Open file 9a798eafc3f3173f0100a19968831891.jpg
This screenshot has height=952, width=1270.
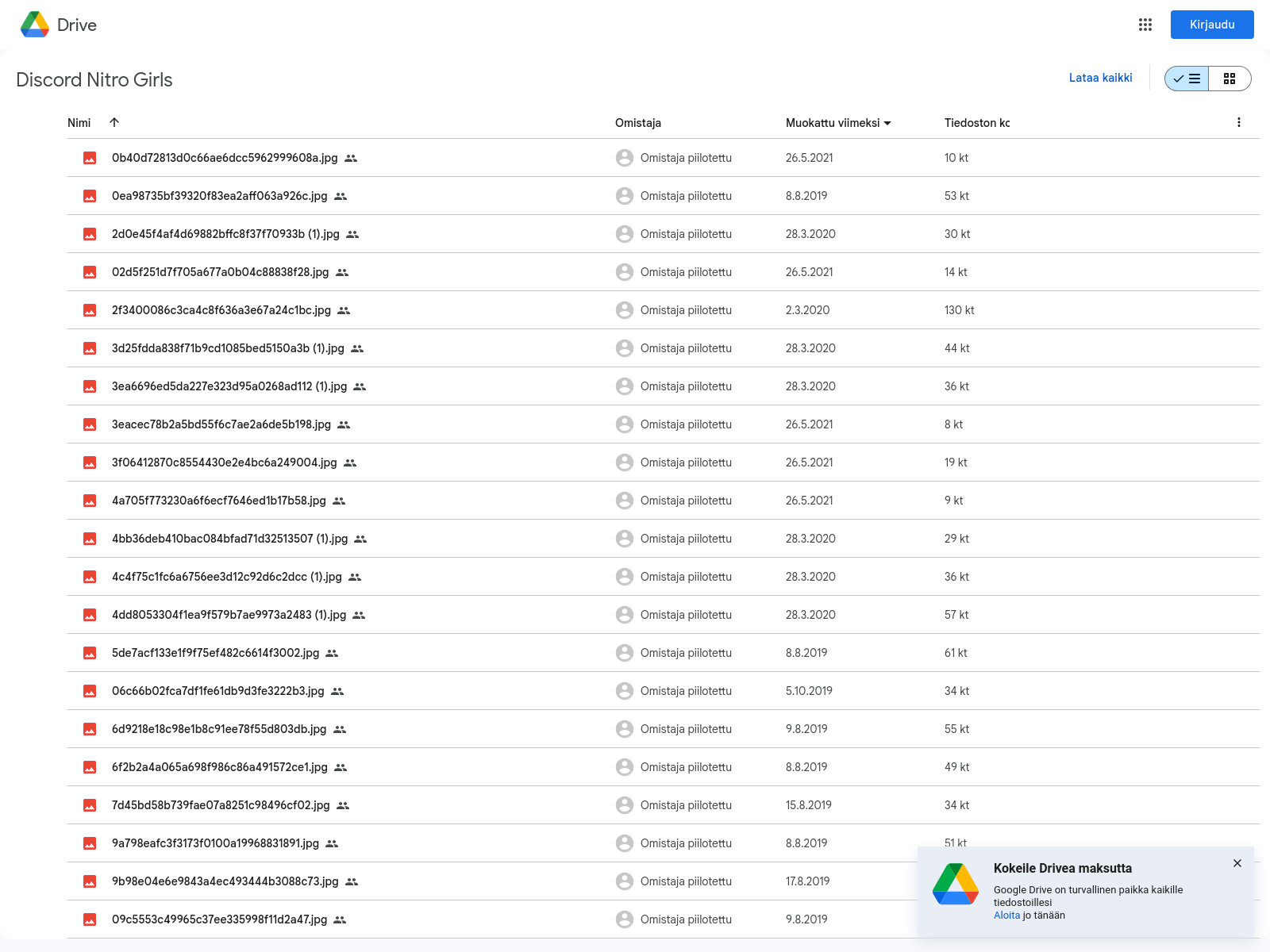click(215, 843)
